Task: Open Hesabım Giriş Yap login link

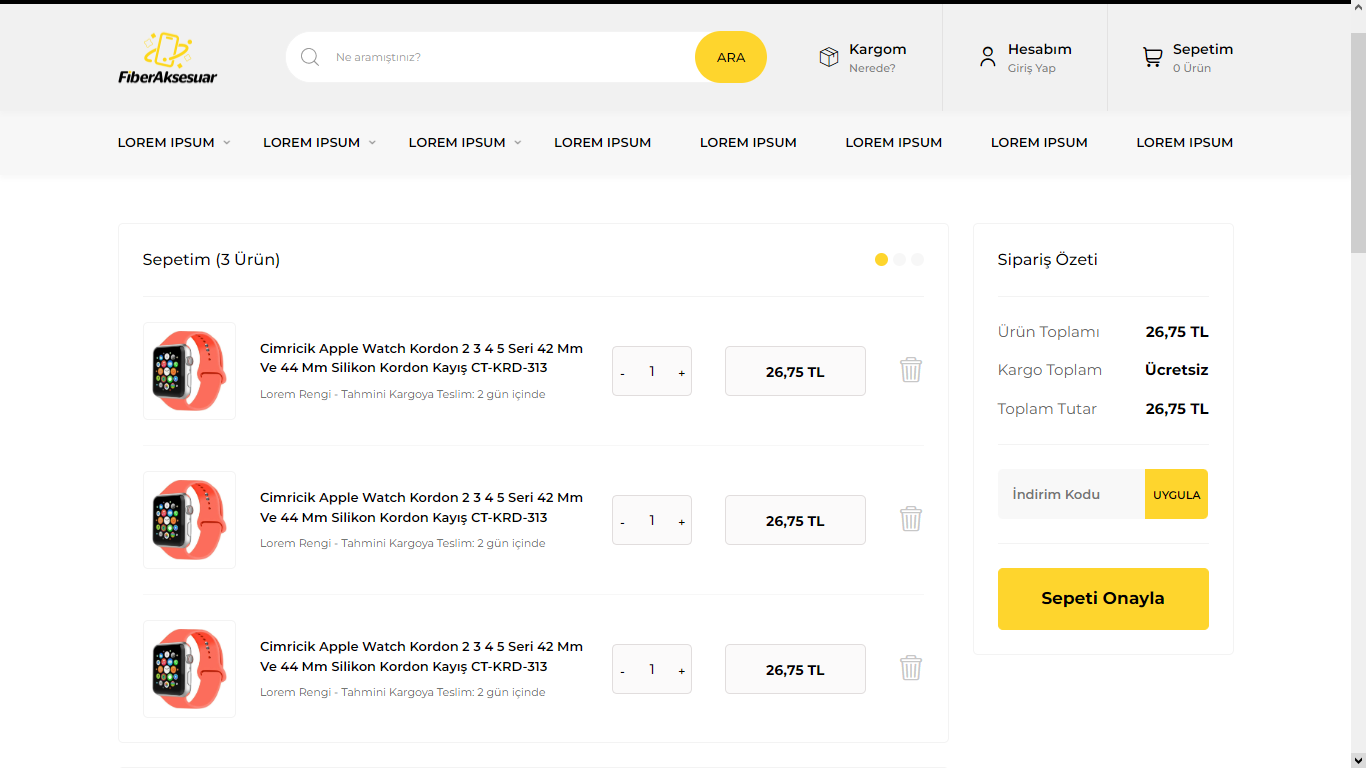Action: 1039,58
